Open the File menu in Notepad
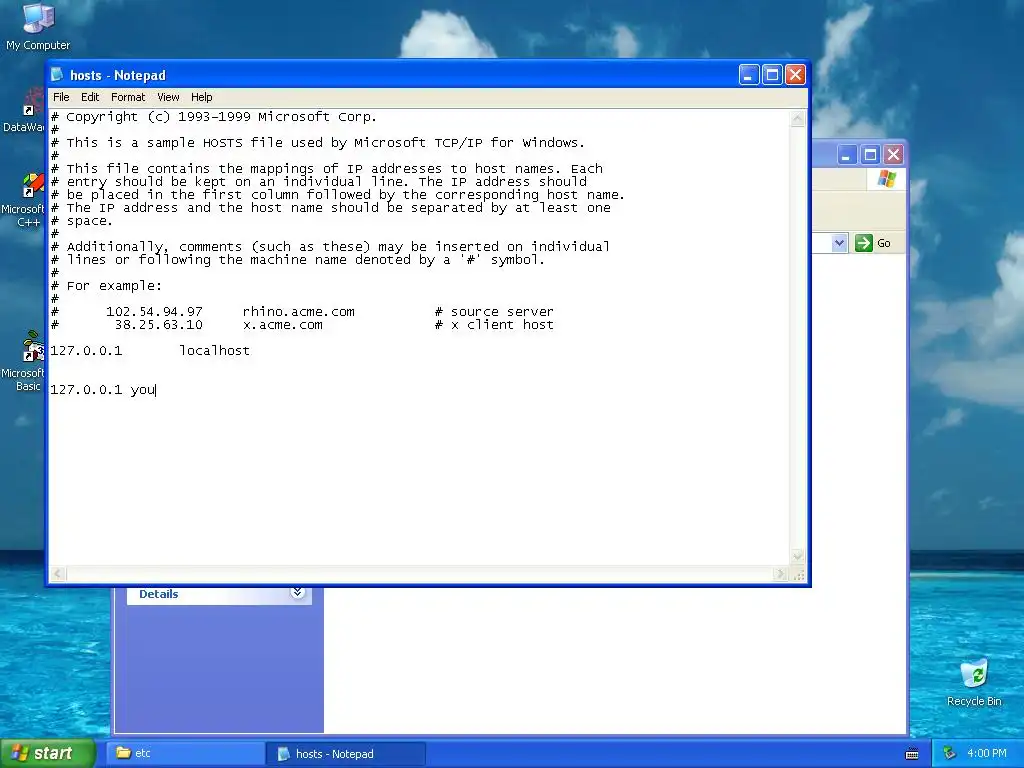Viewport: 1024px width, 768px height. click(x=61, y=97)
